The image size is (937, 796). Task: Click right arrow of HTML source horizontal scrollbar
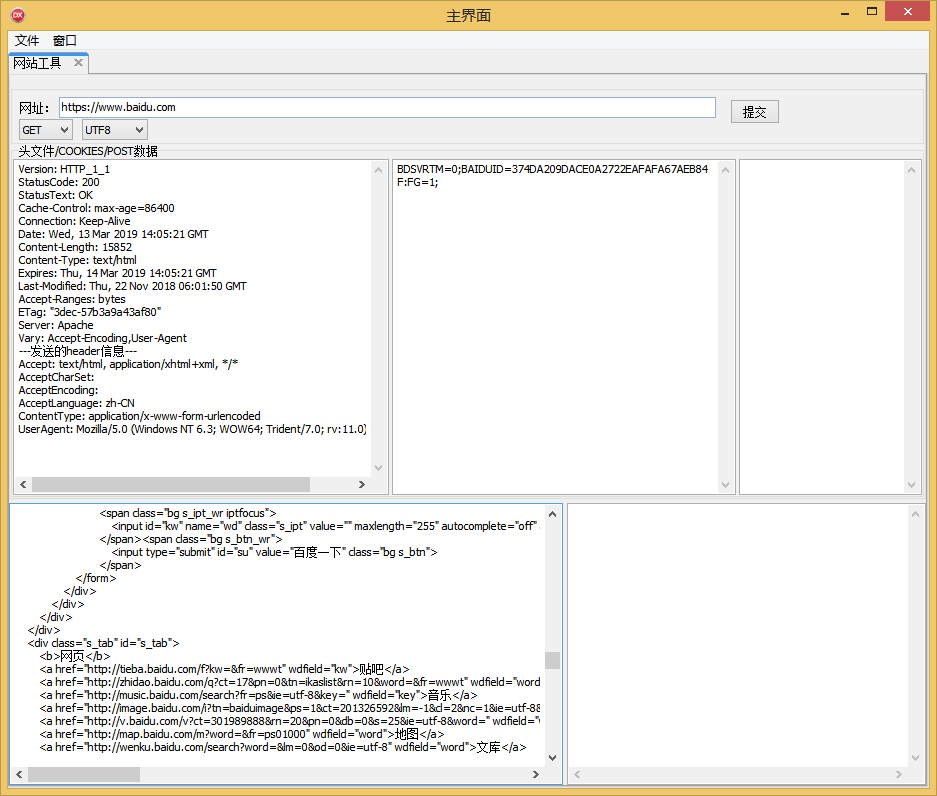click(x=536, y=774)
